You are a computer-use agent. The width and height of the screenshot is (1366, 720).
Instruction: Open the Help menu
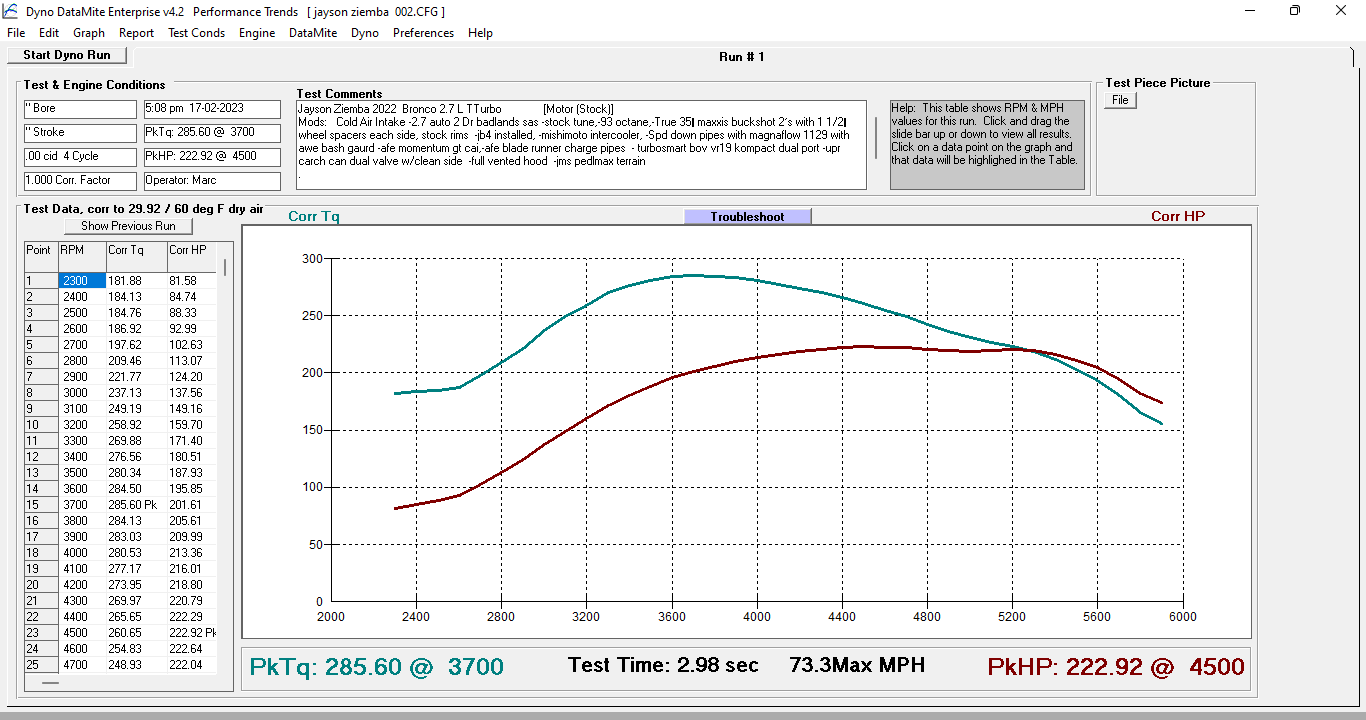(480, 33)
